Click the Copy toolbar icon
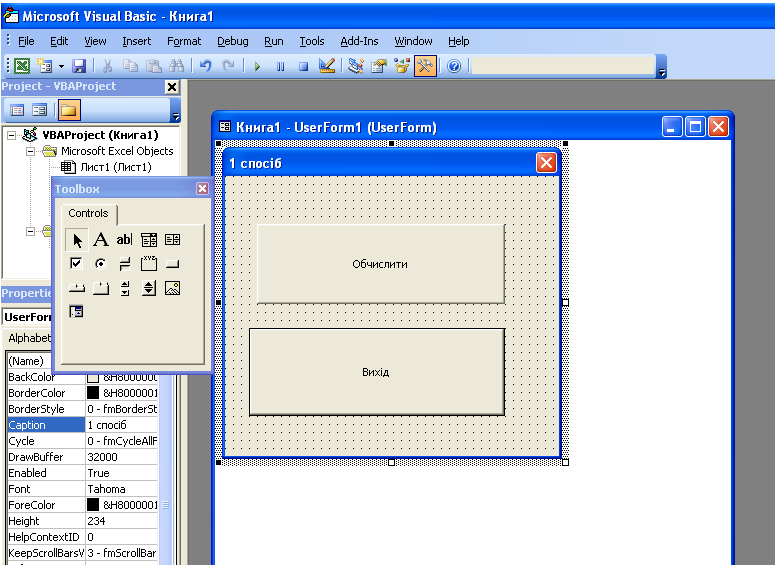 [130, 66]
